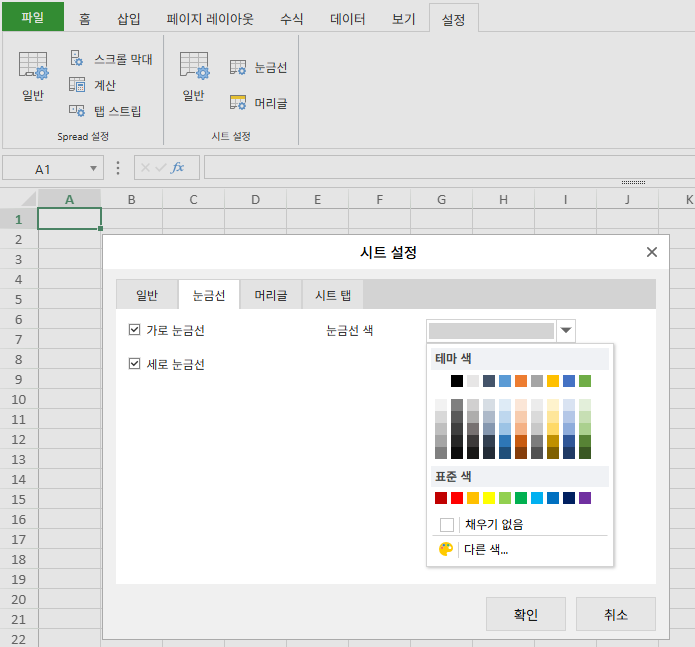Click the formula bar input field
The image size is (695, 647).
(x=449, y=168)
